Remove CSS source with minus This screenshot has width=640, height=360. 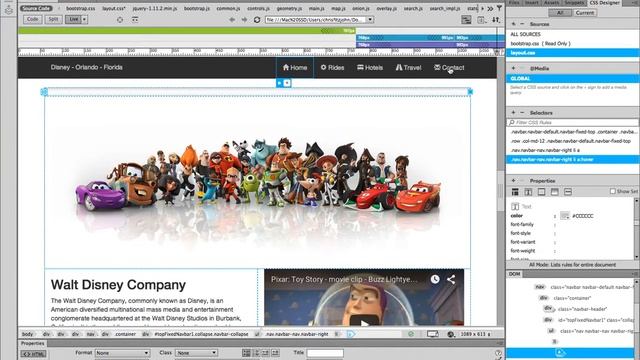[522, 24]
